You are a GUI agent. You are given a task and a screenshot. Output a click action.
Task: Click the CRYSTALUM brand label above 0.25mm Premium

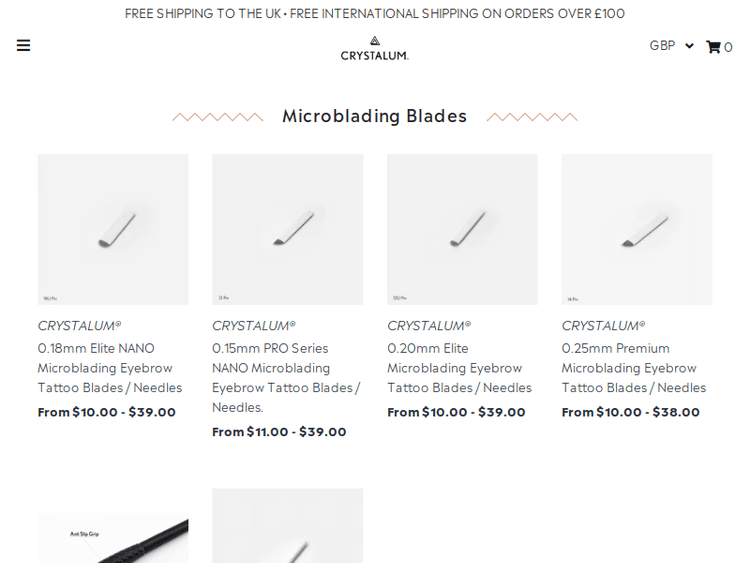point(603,325)
